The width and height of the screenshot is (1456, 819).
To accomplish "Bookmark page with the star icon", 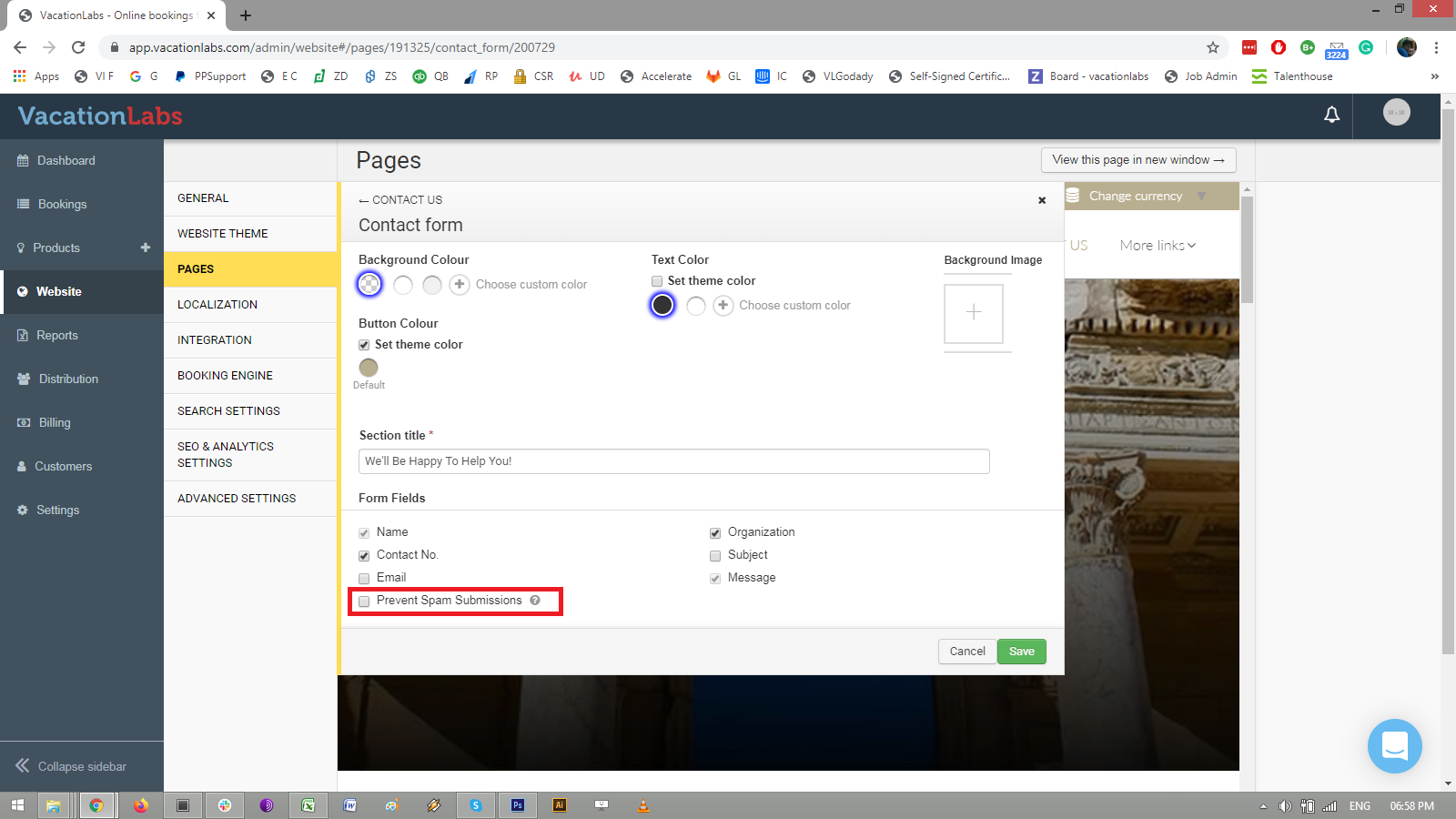I will (1212, 47).
